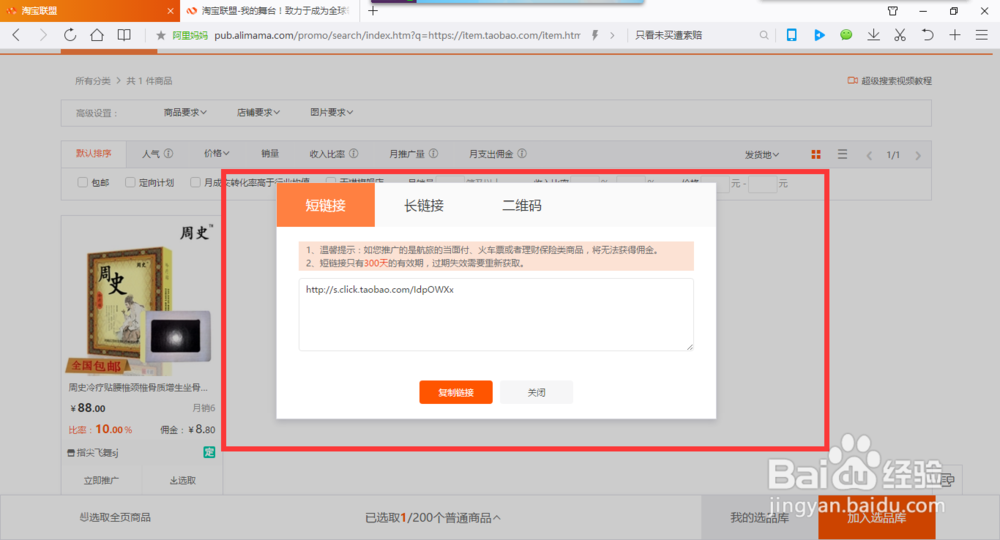
Task: Go back with browser back arrow
Action: tap(17, 35)
